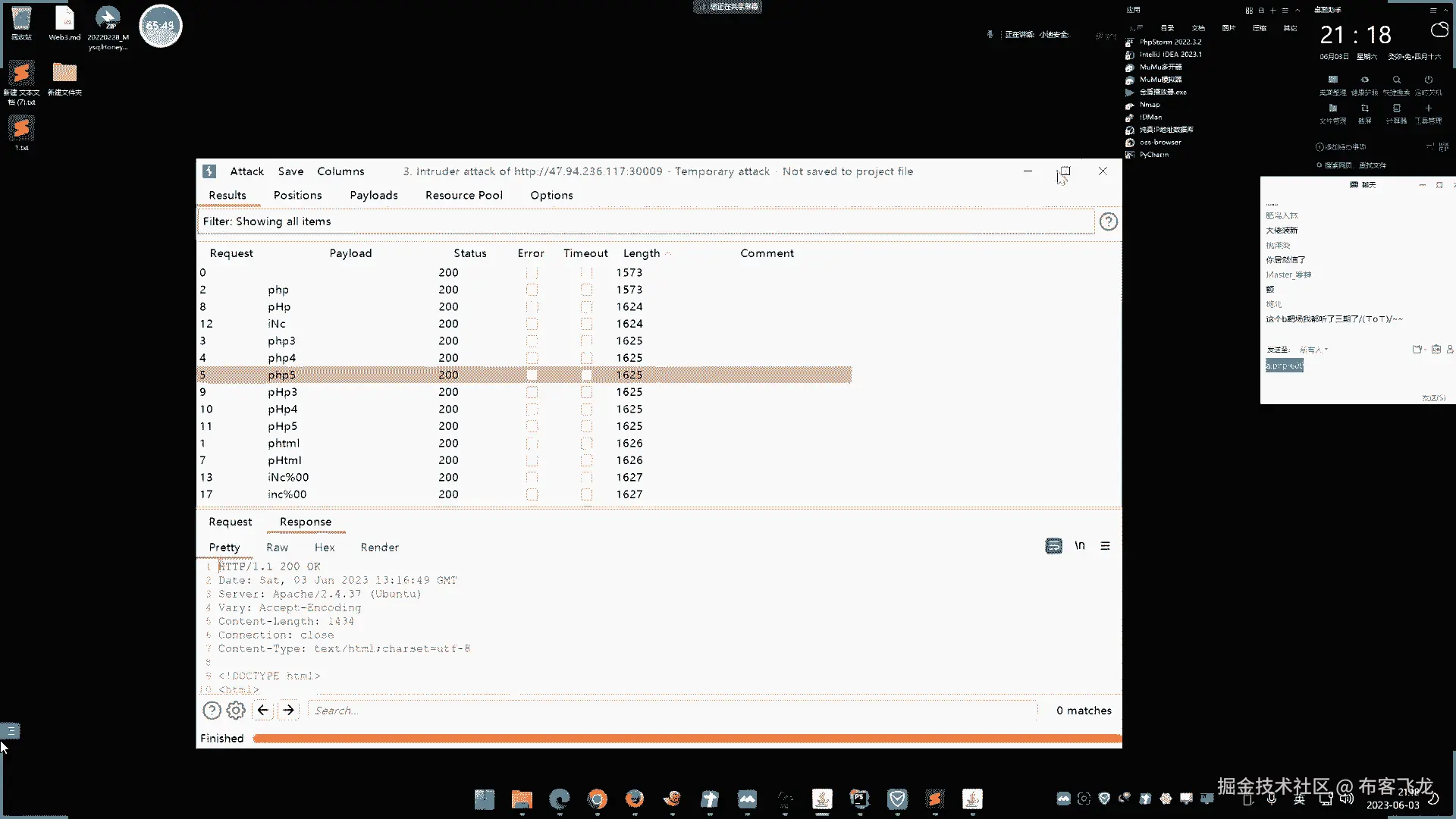The image size is (1456, 819).
Task: Open the response view hamburger menu
Action: point(1105,546)
